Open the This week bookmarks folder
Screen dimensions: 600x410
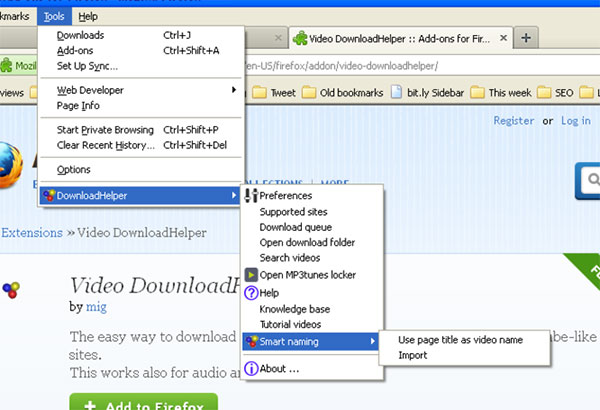coord(501,93)
